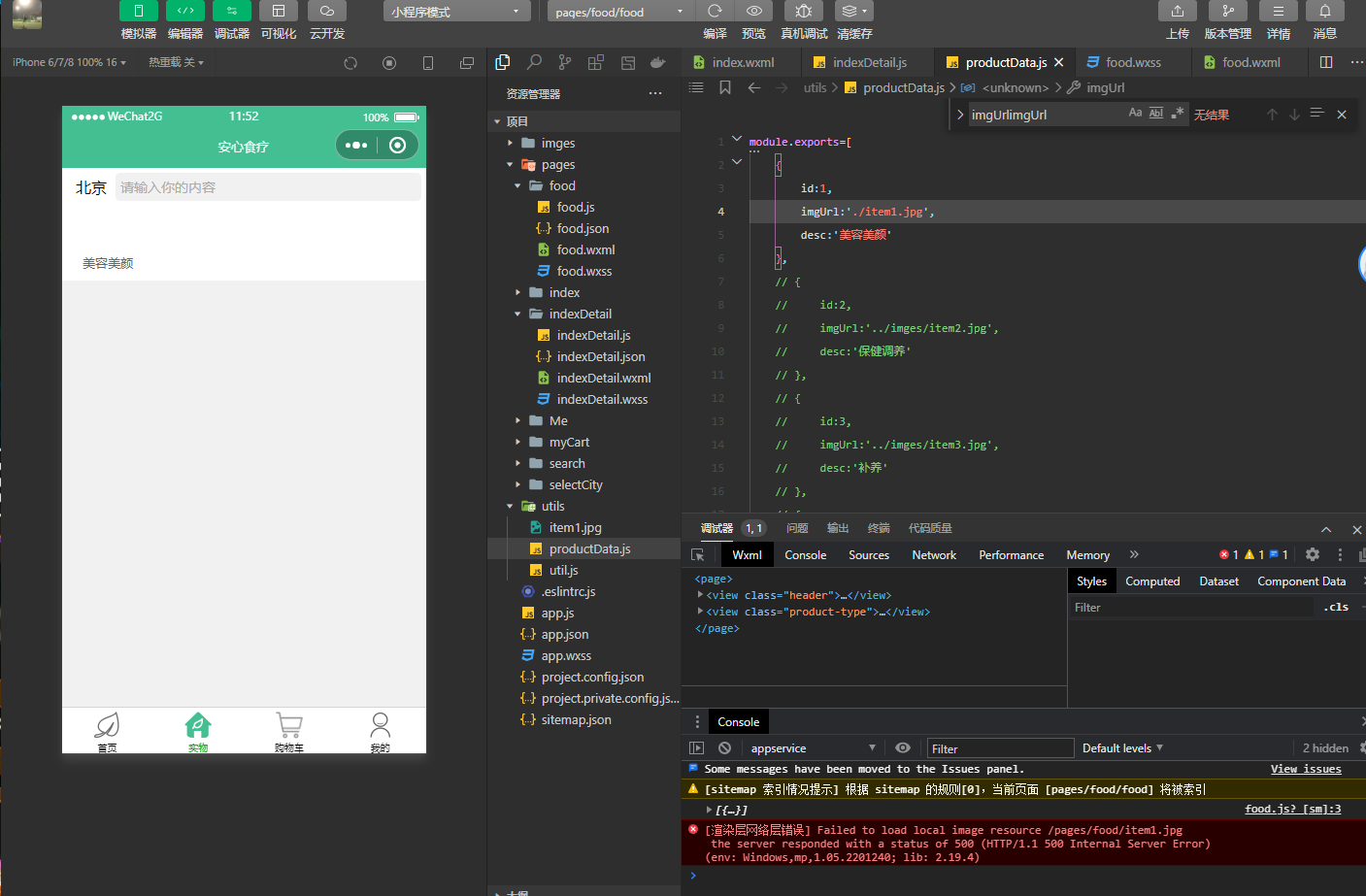Image resolution: width=1366 pixels, height=896 pixels.
Task: Toggle the console live expression eye
Action: tap(903, 748)
